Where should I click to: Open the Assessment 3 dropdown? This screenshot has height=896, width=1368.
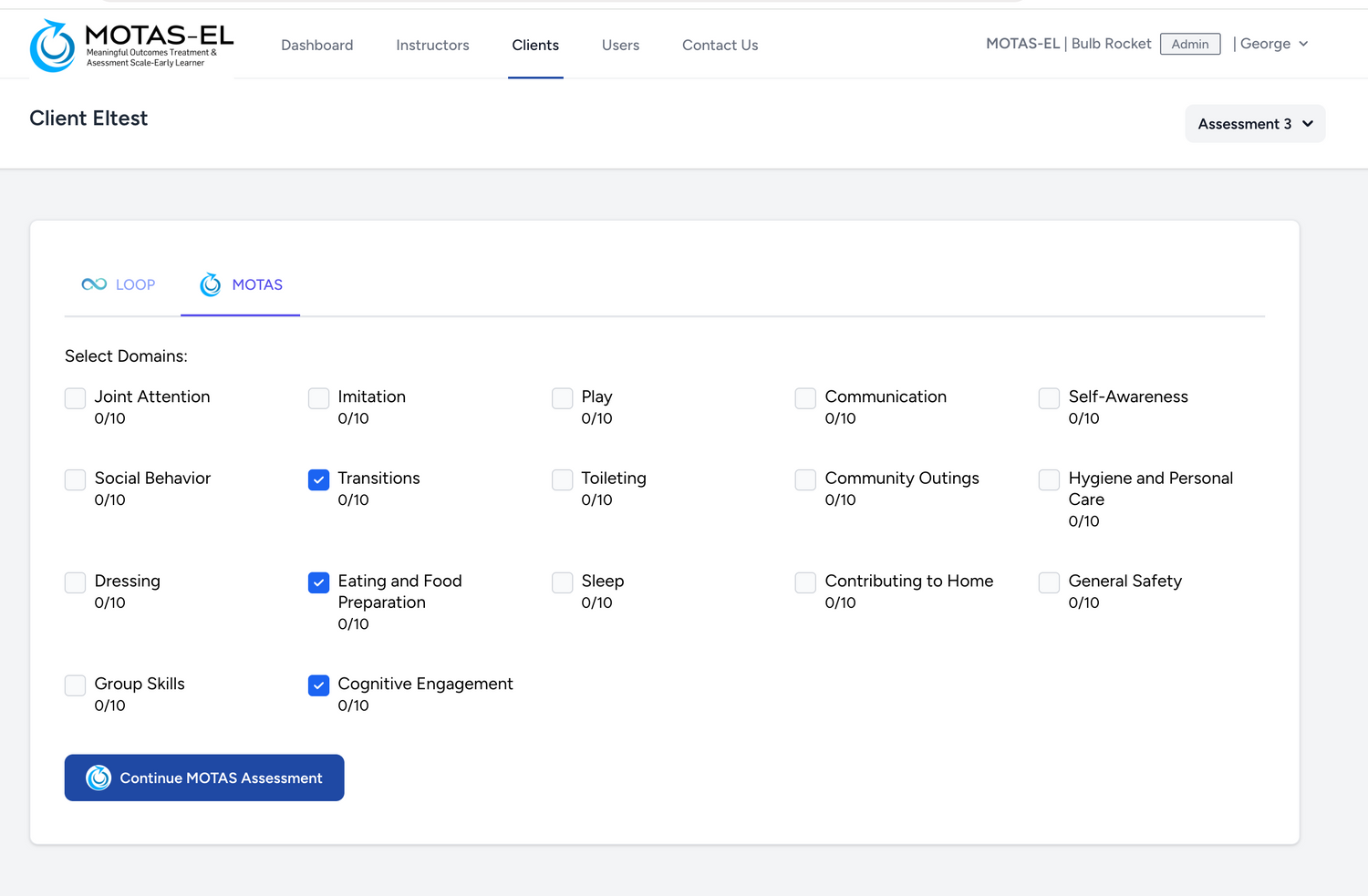(1254, 124)
